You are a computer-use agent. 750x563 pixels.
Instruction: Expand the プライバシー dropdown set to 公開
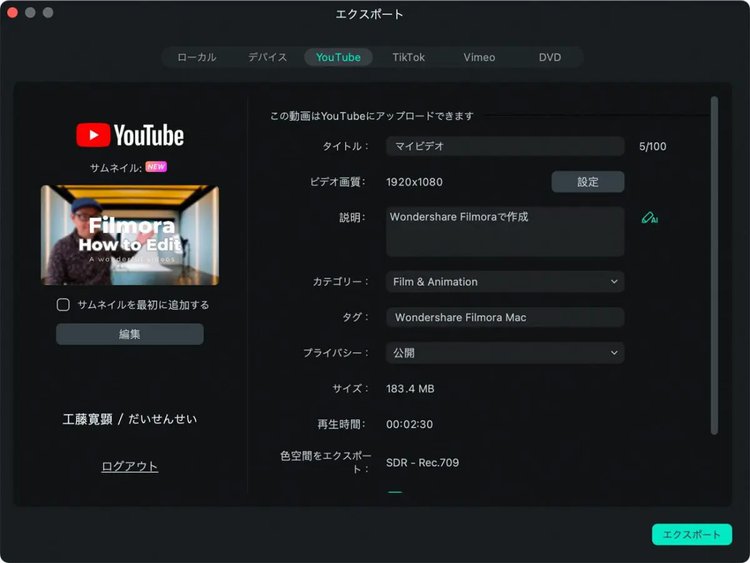click(505, 353)
